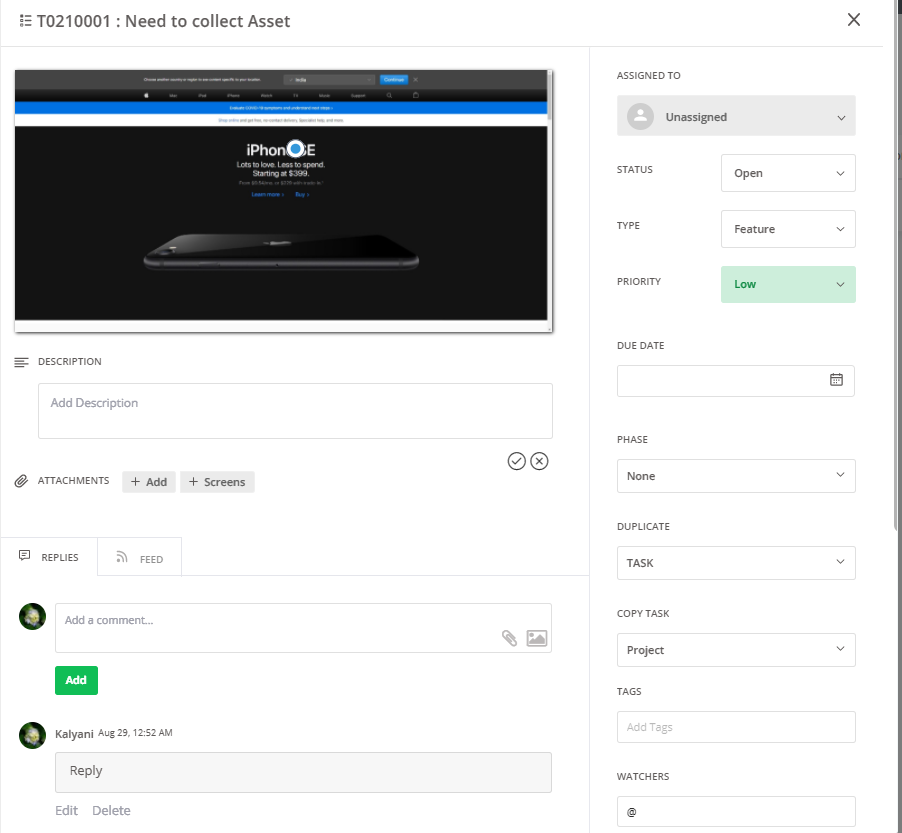The width and height of the screenshot is (902, 833).
Task: Click the Feed RSS icon
Action: coord(121,556)
